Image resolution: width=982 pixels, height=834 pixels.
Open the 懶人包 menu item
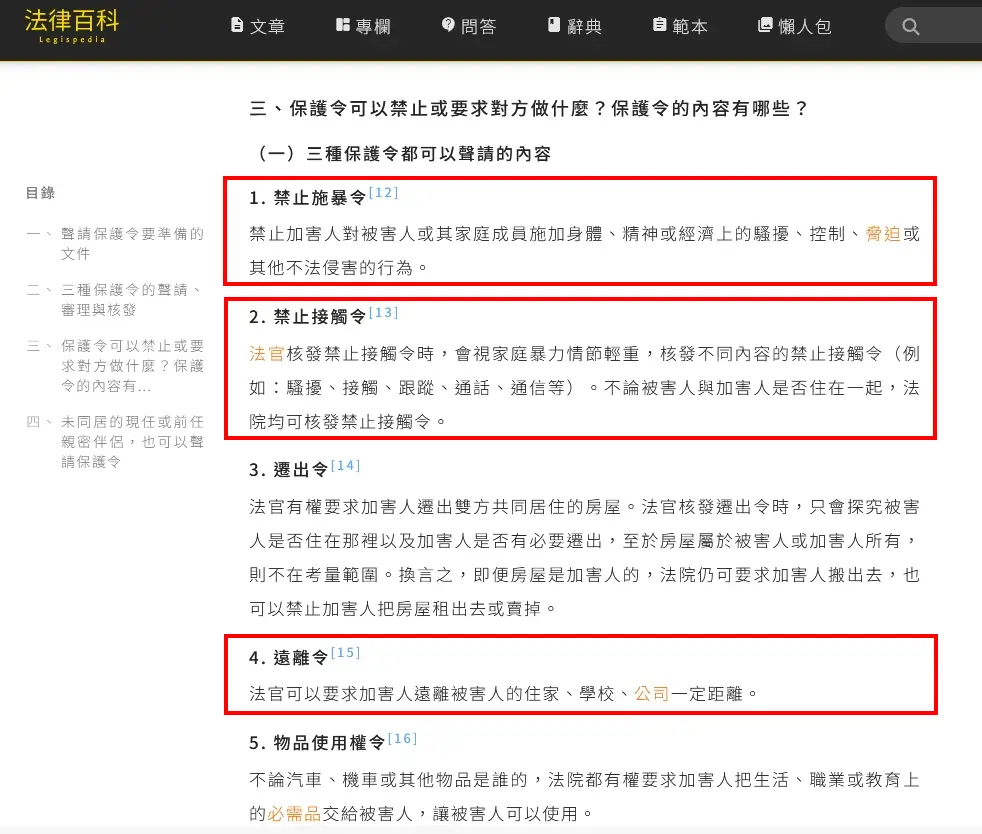point(805,27)
